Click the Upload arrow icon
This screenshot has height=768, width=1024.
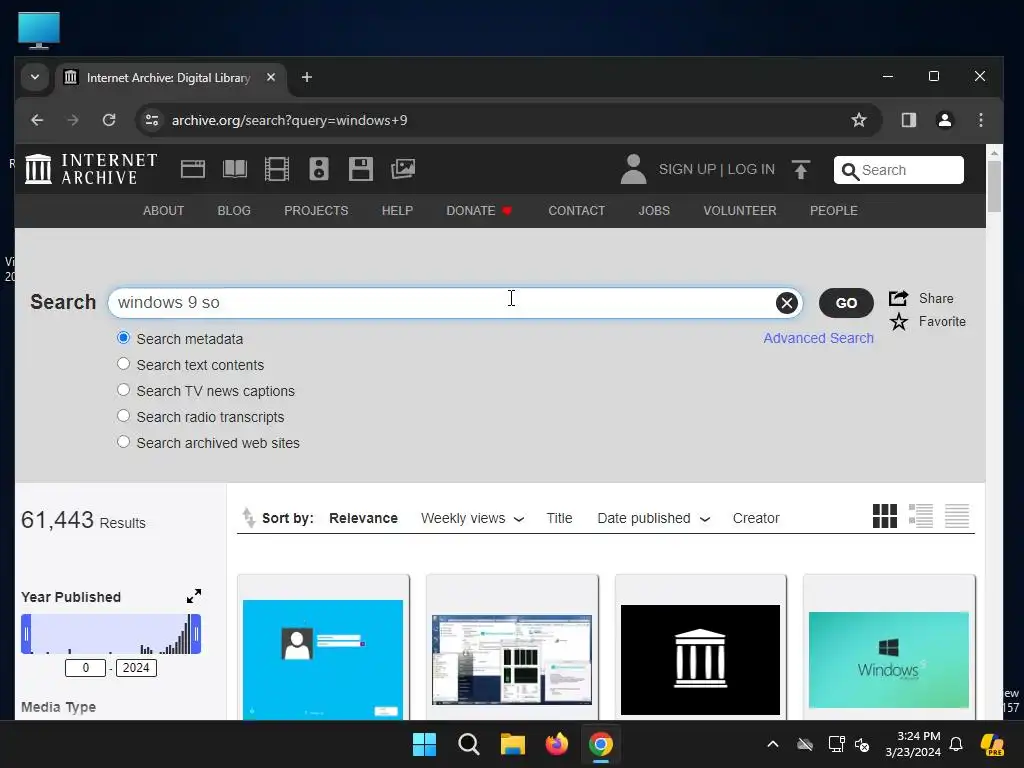(x=801, y=170)
